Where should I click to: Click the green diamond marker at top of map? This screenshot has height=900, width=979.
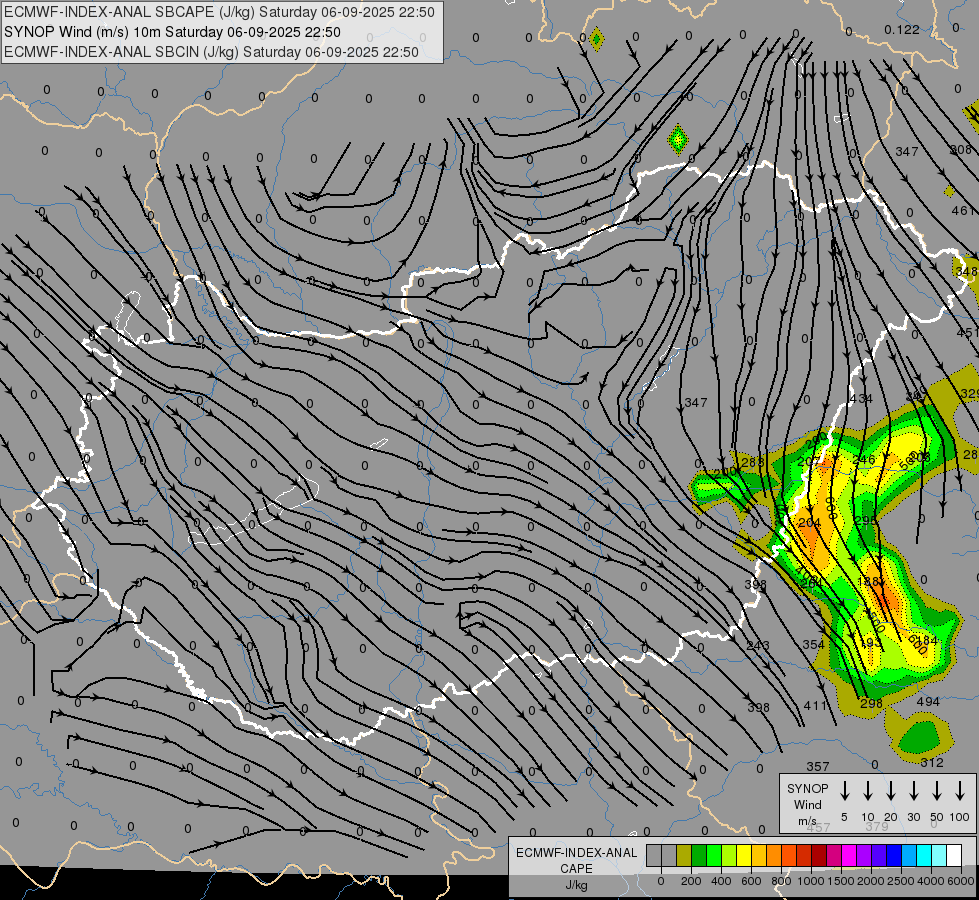click(x=597, y=39)
